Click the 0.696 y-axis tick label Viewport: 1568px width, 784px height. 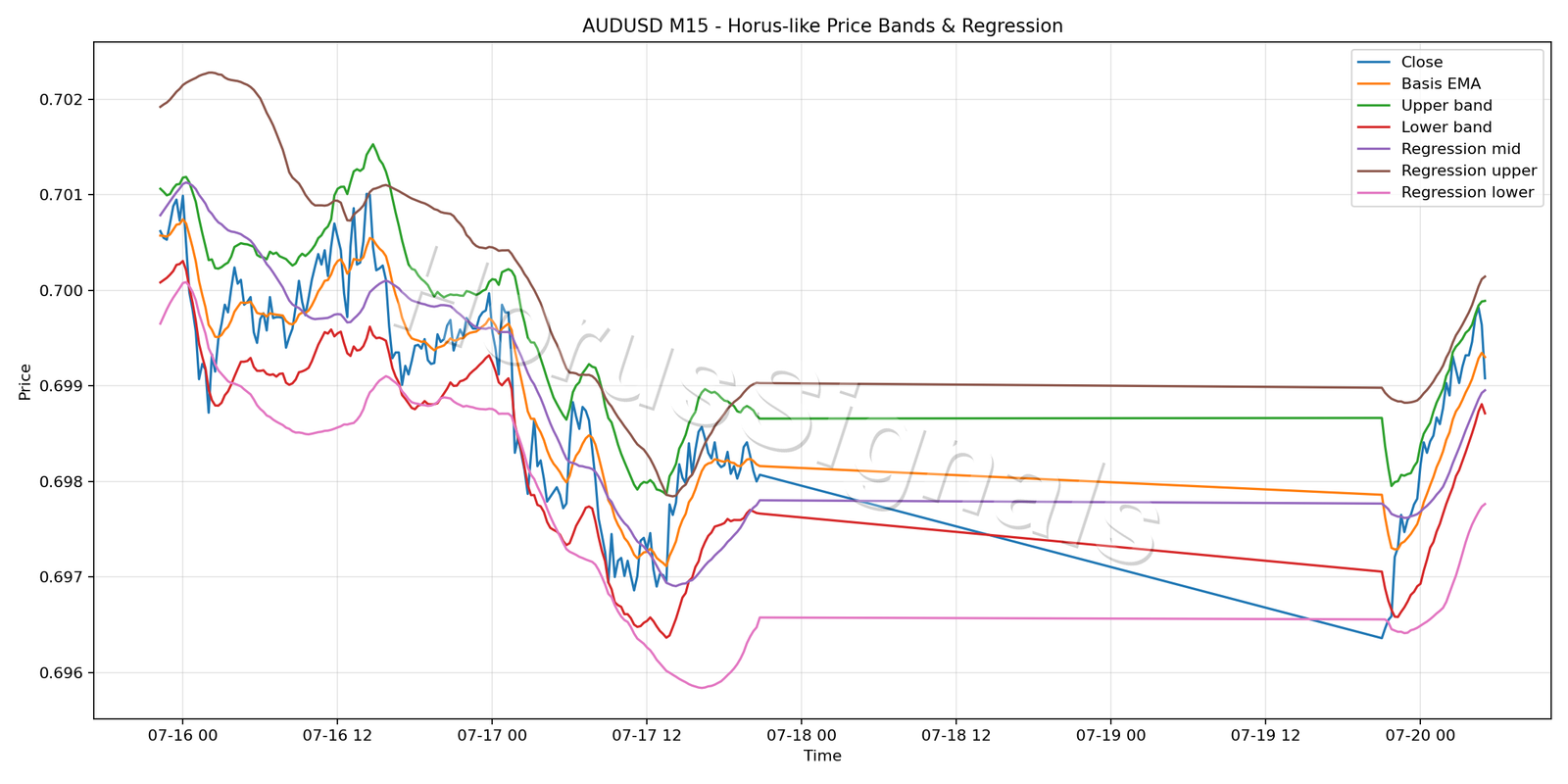(61, 673)
